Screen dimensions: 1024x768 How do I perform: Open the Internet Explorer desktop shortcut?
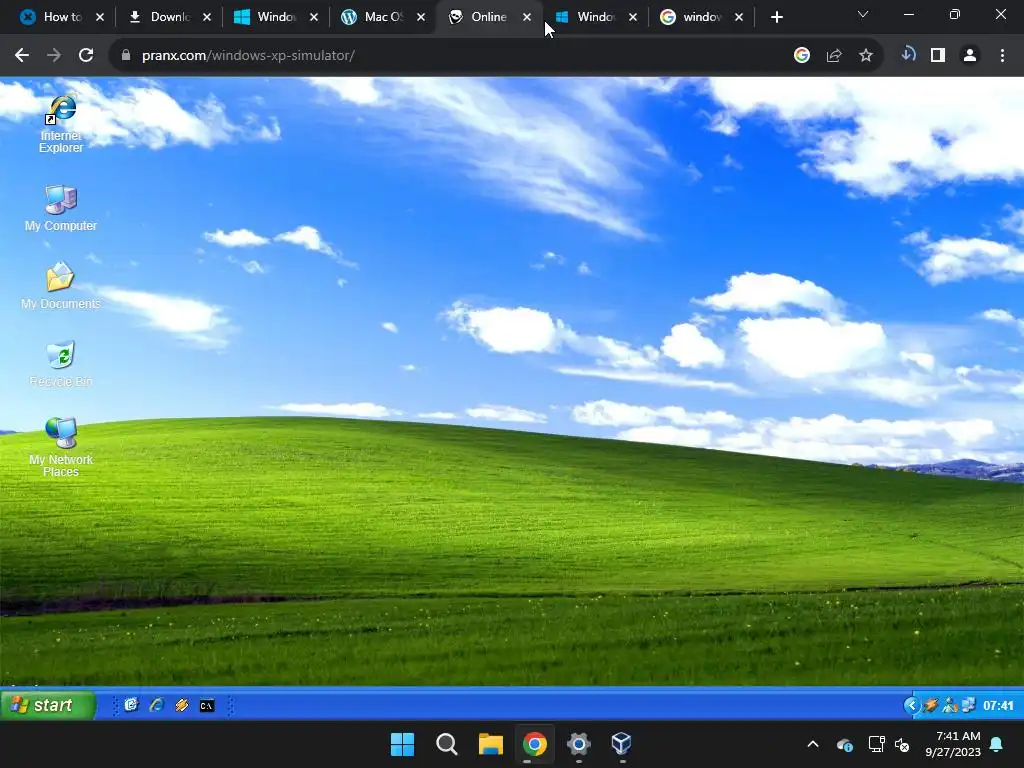pyautogui.click(x=61, y=124)
